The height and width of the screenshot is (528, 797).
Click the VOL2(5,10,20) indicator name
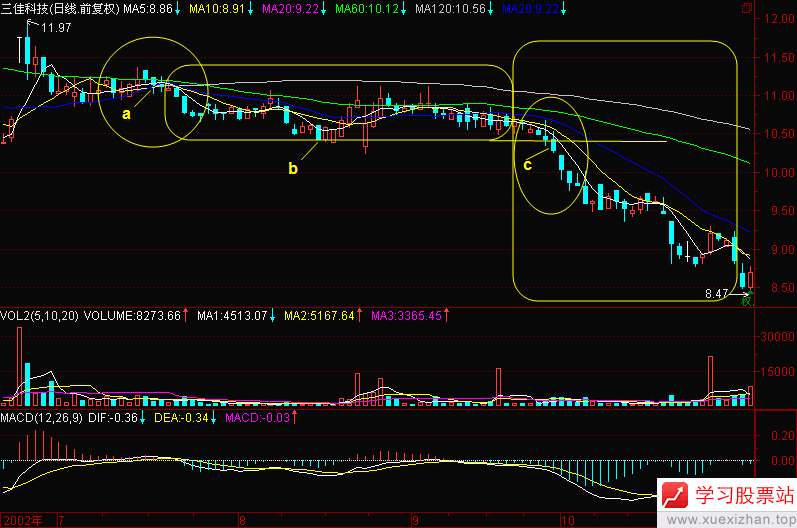pyautogui.click(x=39, y=316)
